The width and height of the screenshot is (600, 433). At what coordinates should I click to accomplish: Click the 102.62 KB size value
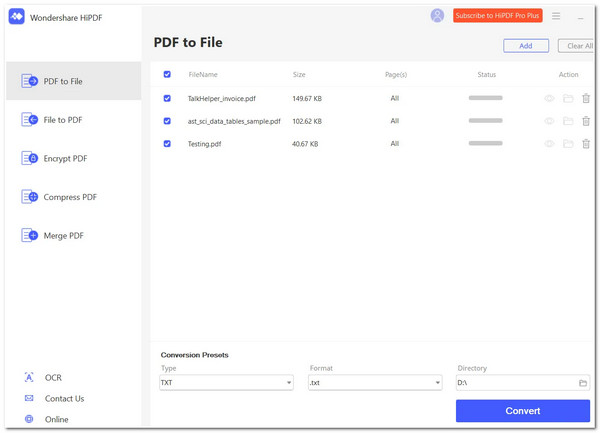[x=307, y=121]
